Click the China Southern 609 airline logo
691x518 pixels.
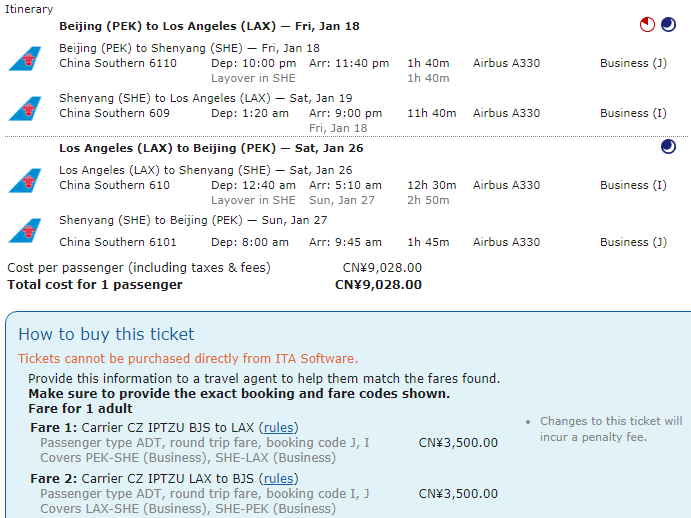[x=23, y=107]
